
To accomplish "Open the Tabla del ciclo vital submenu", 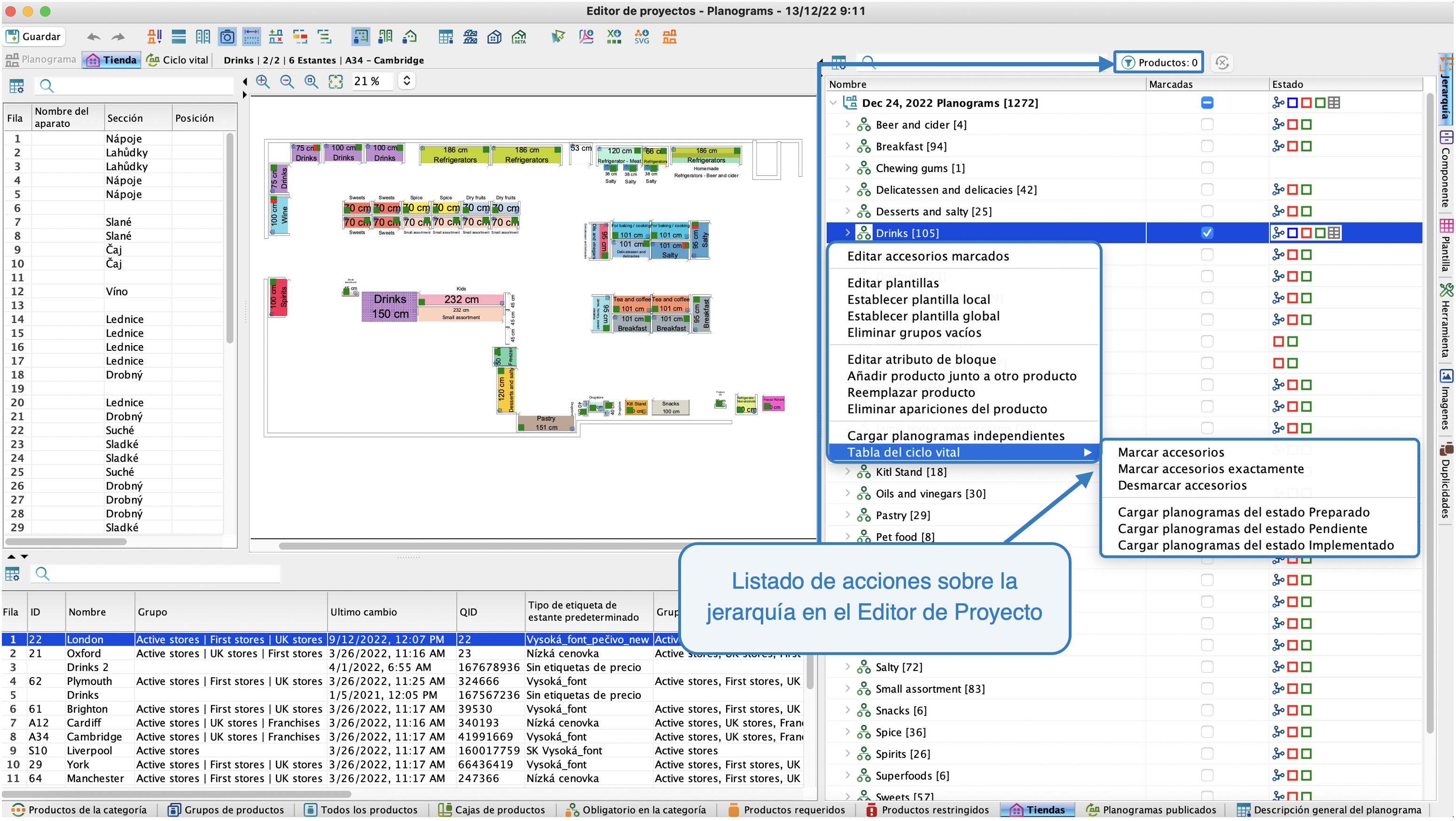I will [964, 452].
